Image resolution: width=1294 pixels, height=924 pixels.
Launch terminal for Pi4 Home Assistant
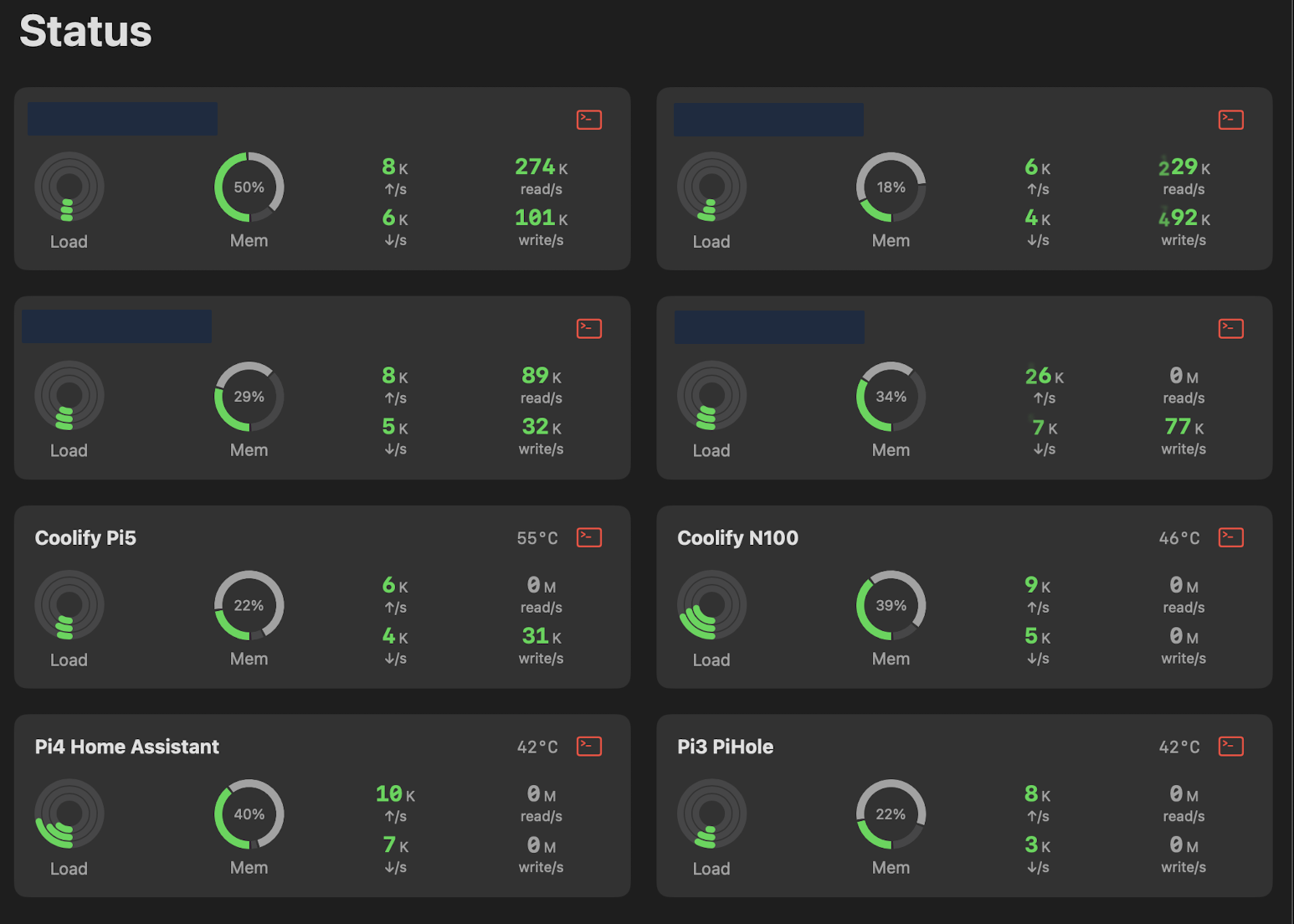[589, 746]
